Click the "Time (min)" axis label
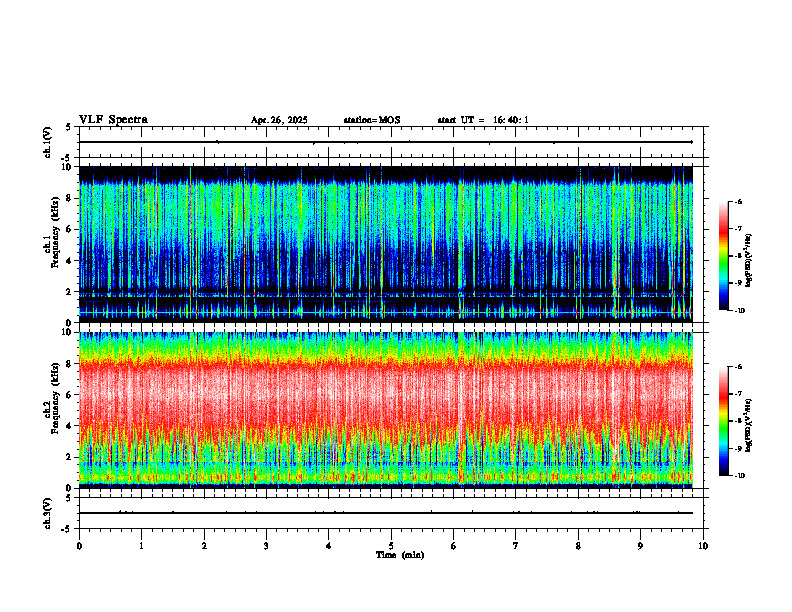Screen dimensions: 792x612 (400, 555)
